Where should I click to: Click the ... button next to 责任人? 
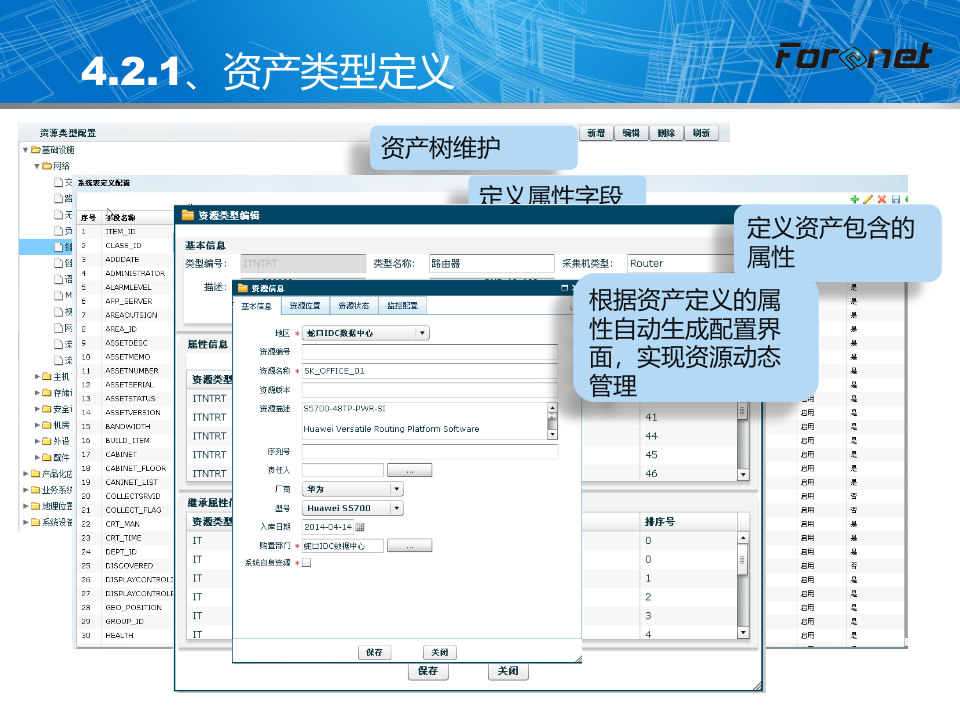coord(410,469)
